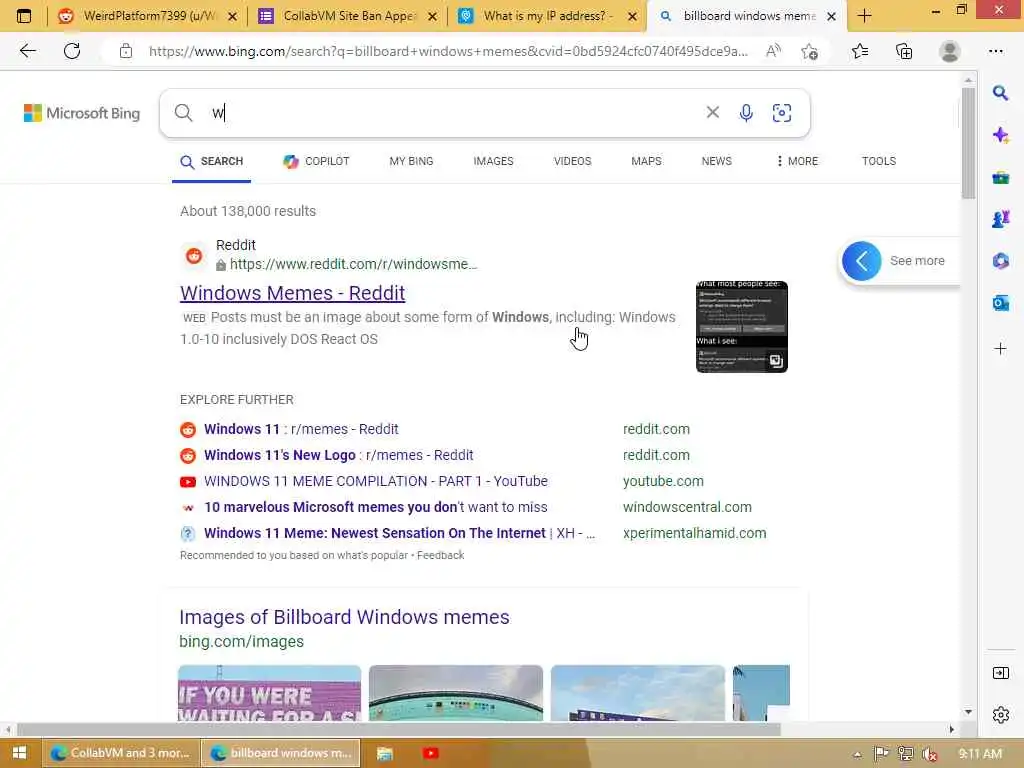Close the What is my IP address tab
This screenshot has height=768, width=1024.
pos(632,16)
